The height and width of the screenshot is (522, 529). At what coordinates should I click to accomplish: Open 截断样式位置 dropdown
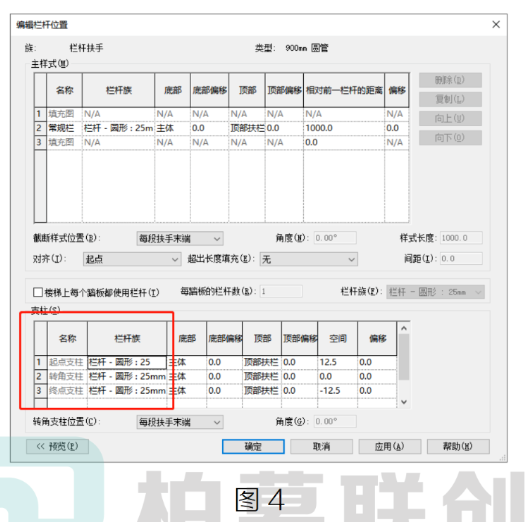tap(180, 239)
